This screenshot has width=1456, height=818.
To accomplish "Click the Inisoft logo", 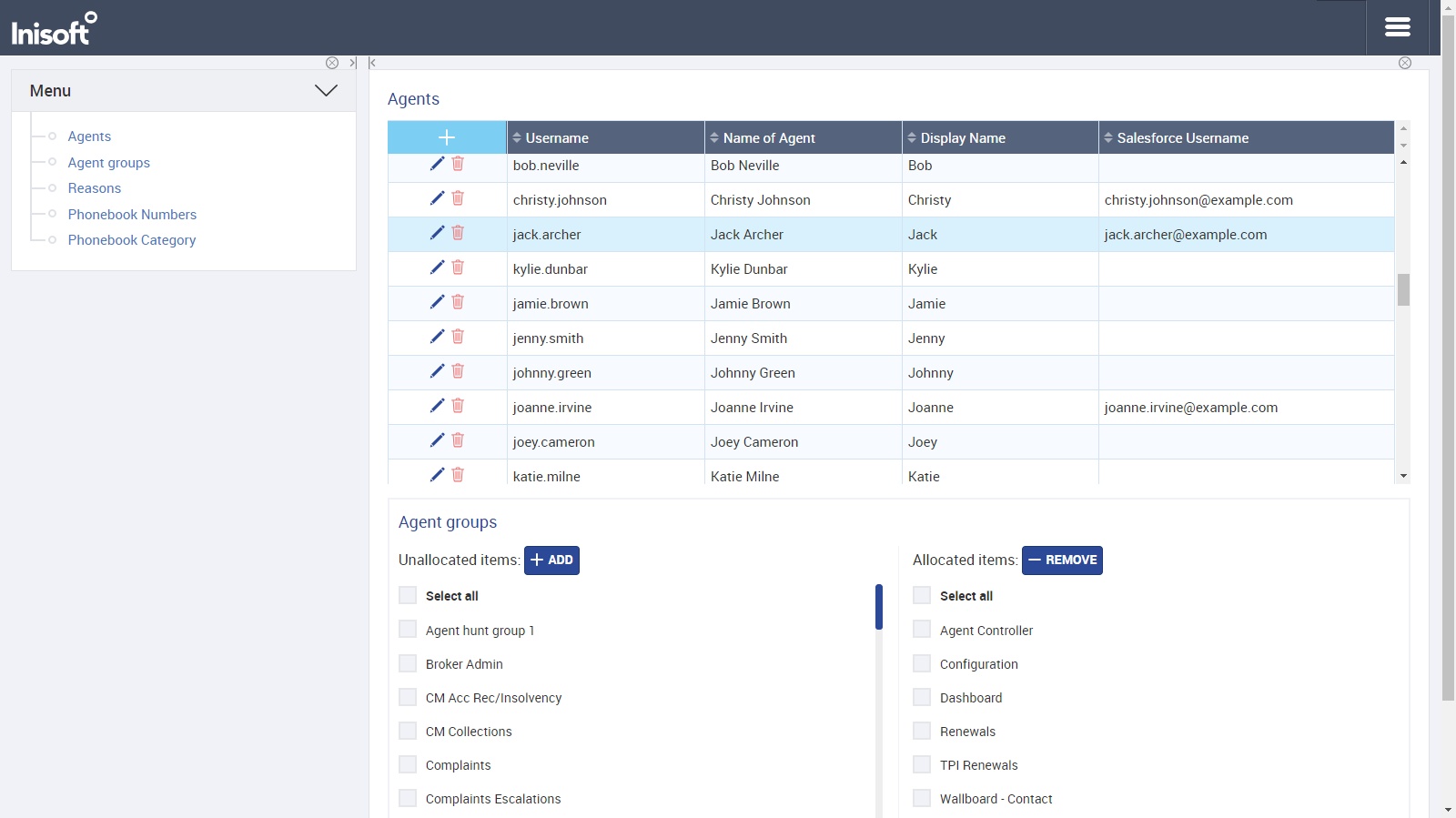I will click(55, 28).
